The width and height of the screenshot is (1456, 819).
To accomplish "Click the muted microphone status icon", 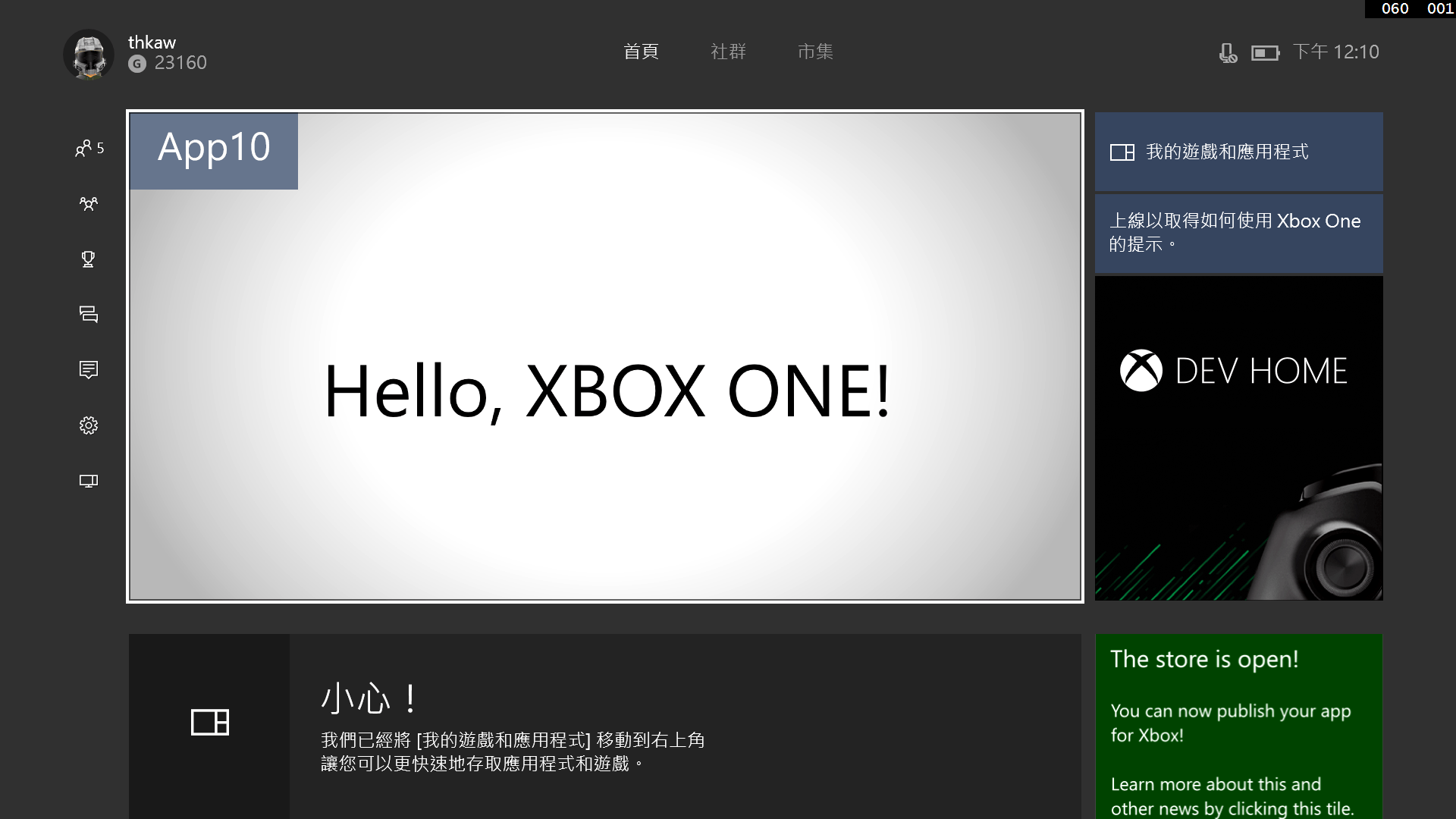I will point(1228,52).
